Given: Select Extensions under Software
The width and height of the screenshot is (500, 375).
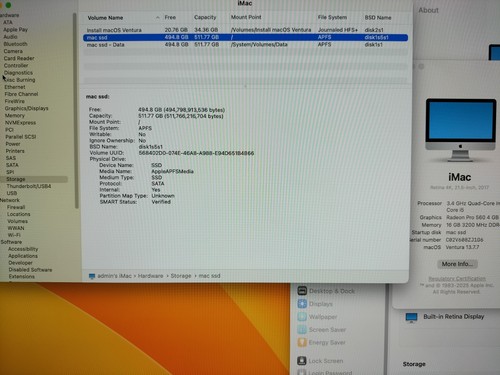Looking at the screenshot, I should [22, 277].
